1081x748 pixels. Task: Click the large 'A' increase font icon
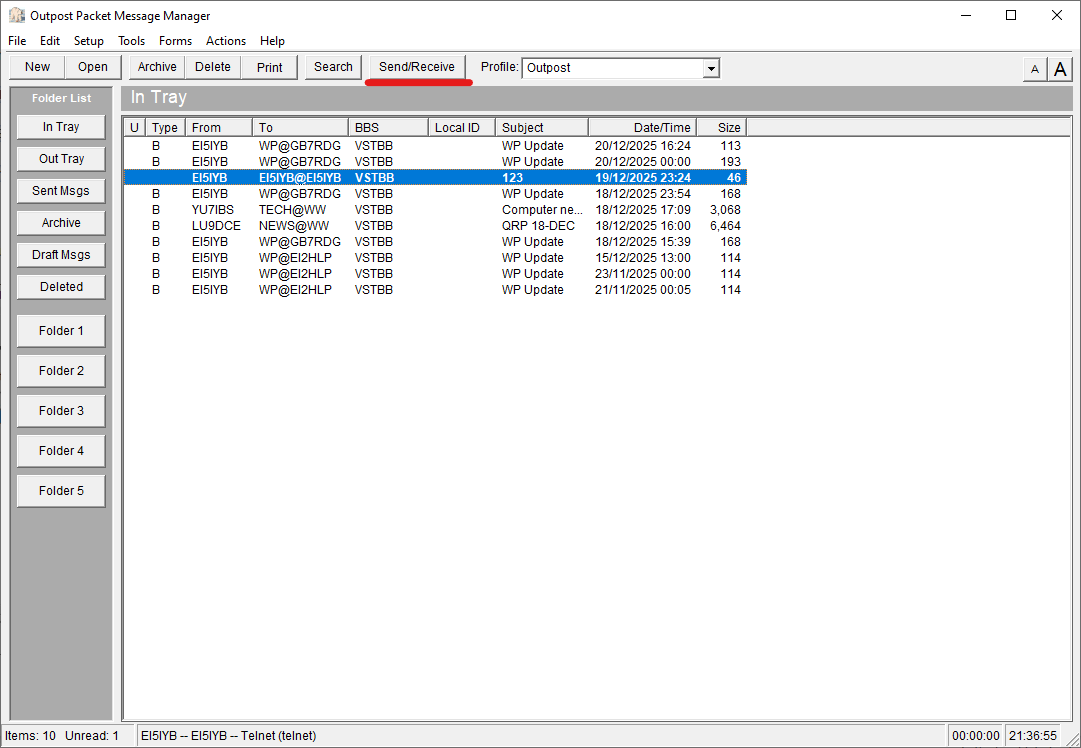1060,69
